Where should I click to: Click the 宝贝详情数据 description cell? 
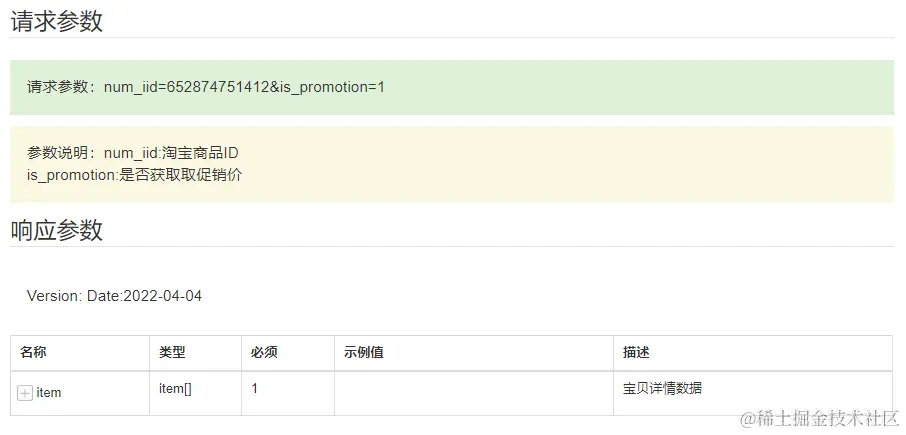662,388
